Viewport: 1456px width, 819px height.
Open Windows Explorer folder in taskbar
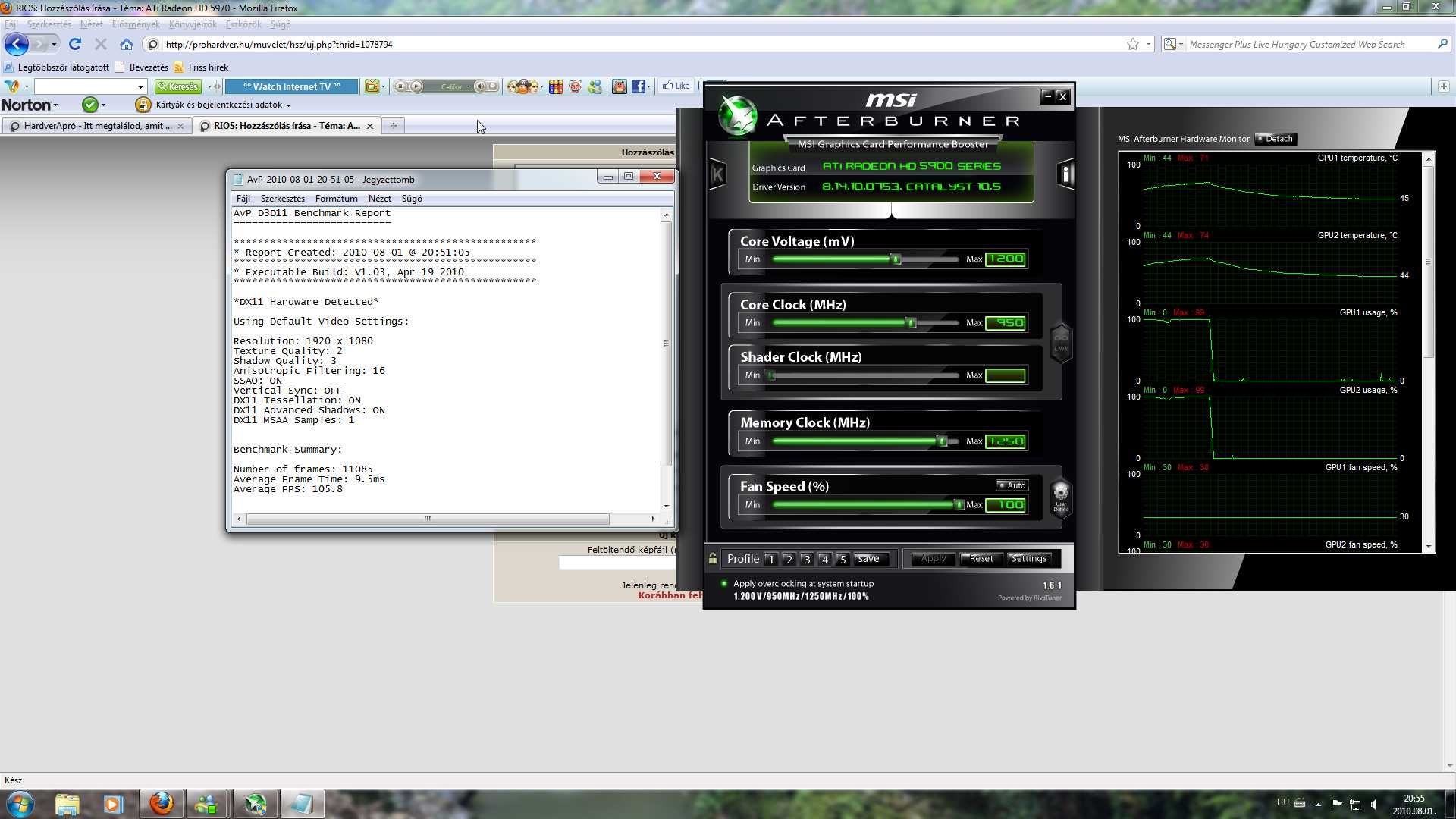(67, 804)
